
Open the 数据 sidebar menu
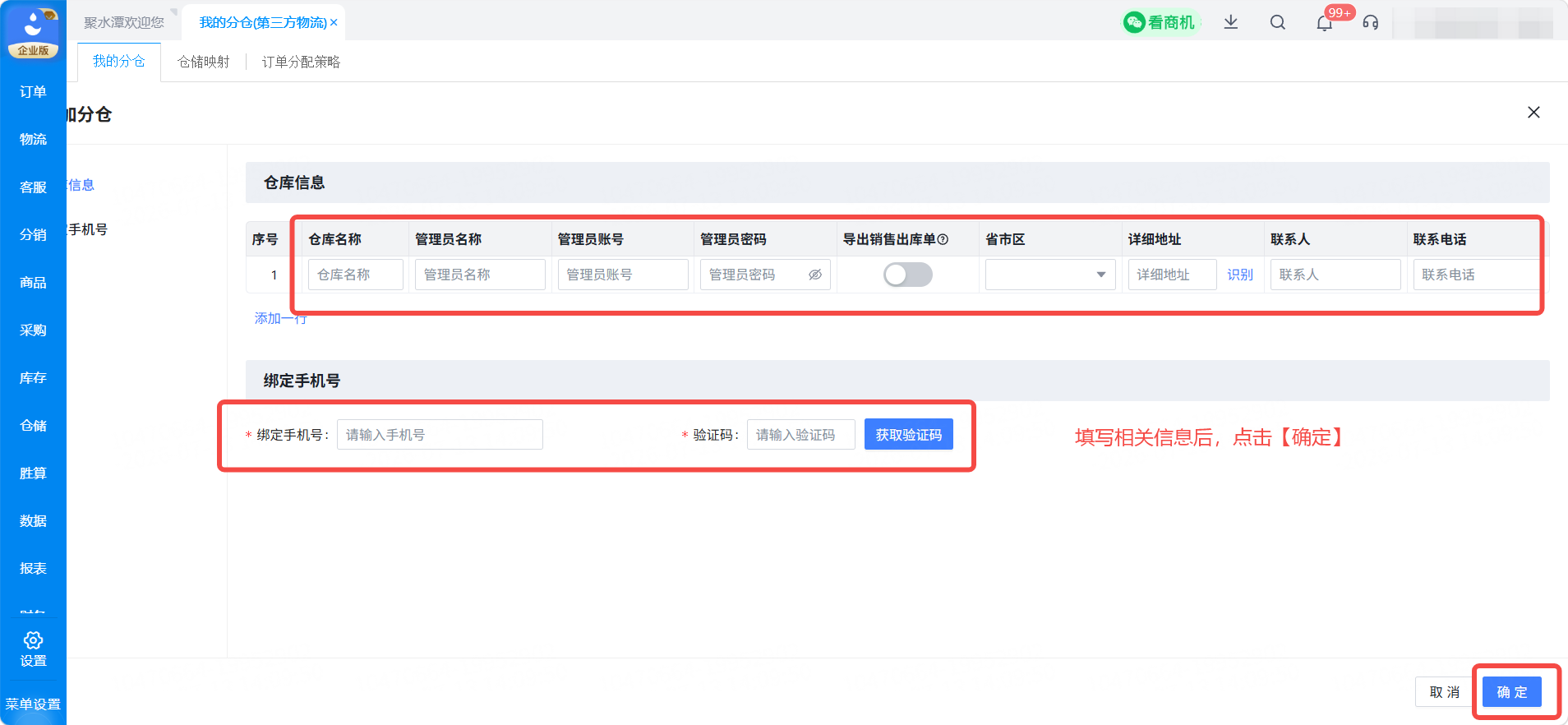point(33,521)
